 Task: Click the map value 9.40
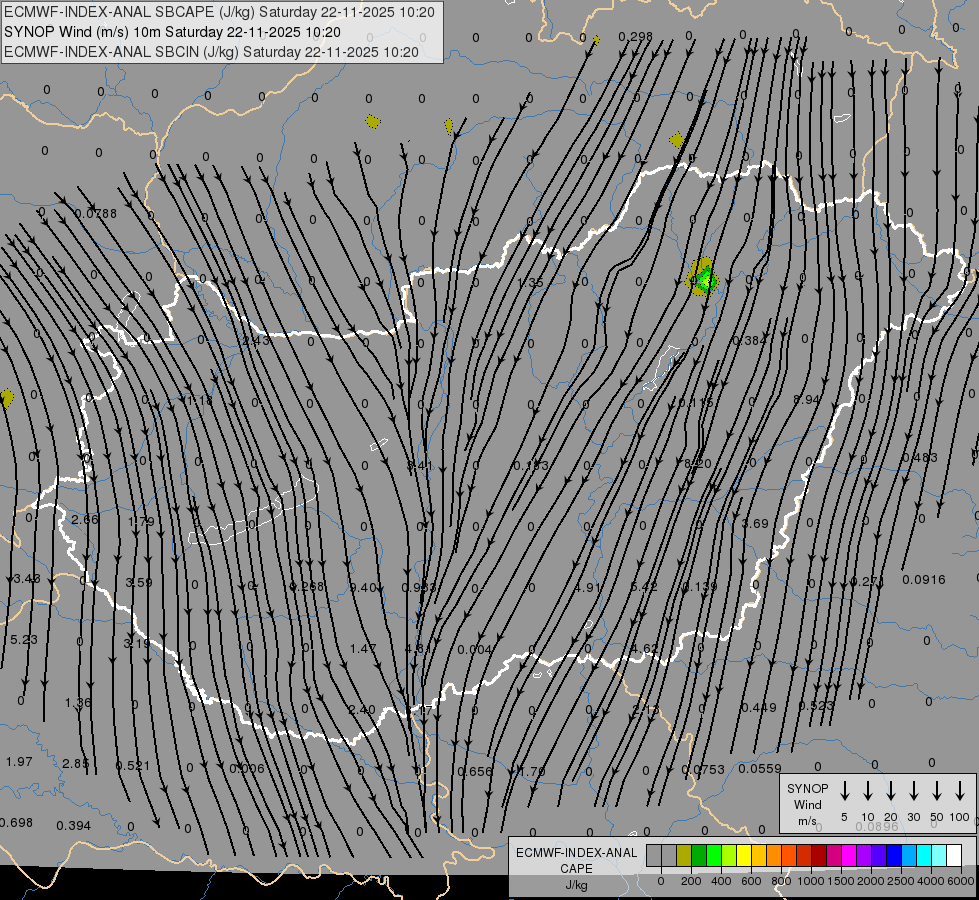[x=363, y=587]
